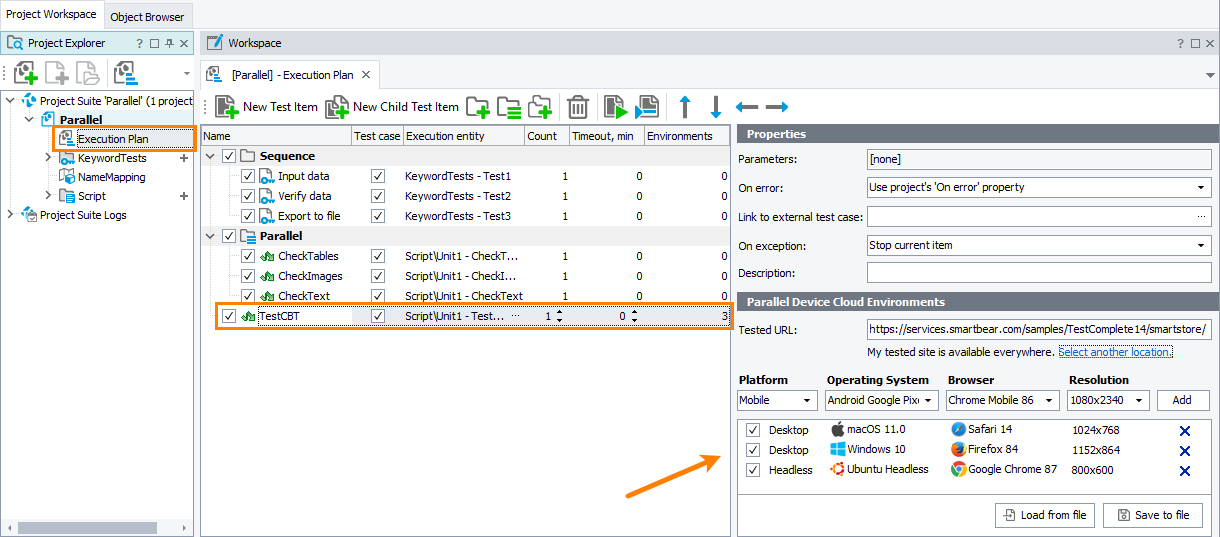Viewport: 1220px width, 537px height.
Task: Toggle the Windows 10 environment checkbox
Action: click(753, 450)
